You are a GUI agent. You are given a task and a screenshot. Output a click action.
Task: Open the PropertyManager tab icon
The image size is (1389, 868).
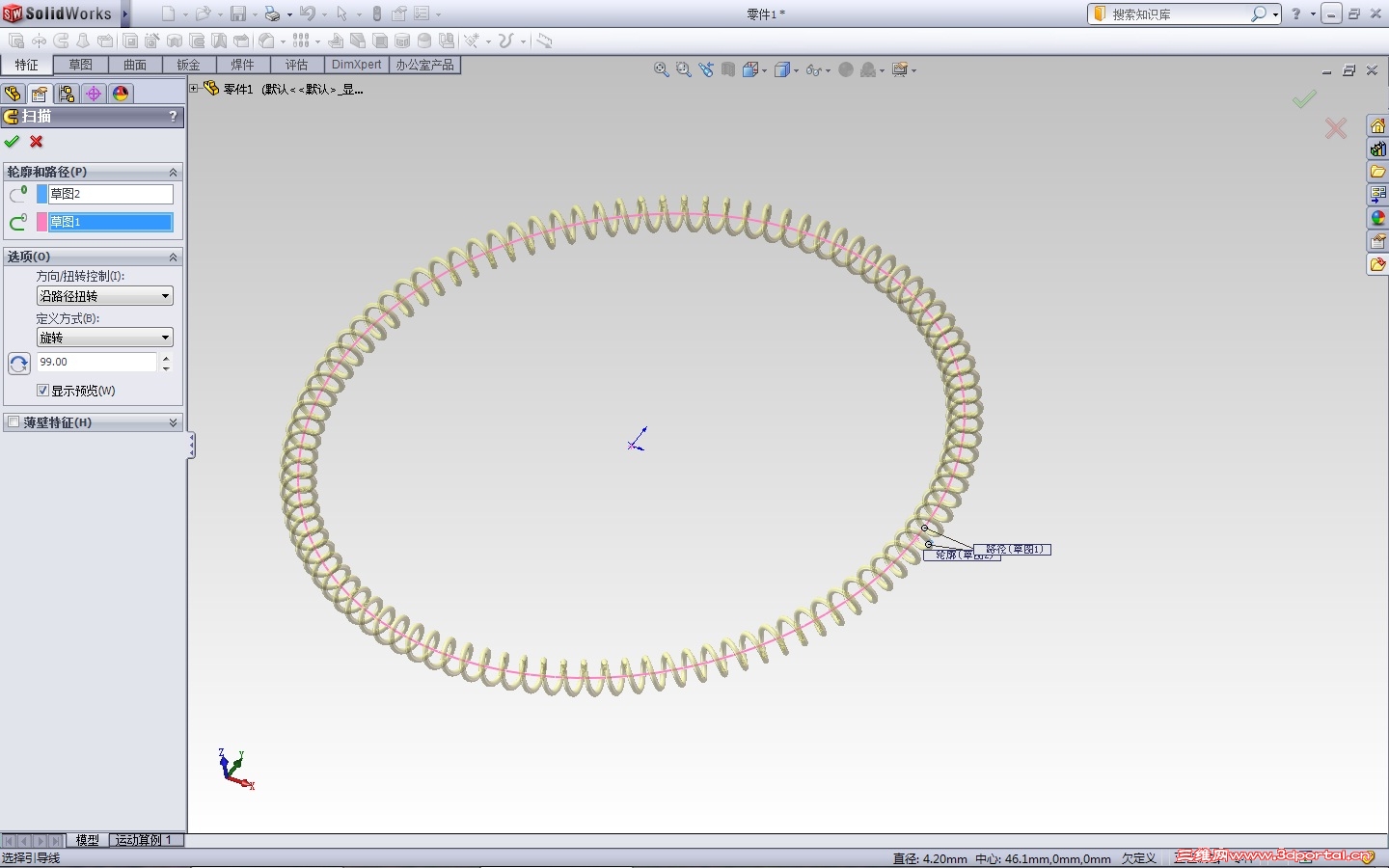40,94
